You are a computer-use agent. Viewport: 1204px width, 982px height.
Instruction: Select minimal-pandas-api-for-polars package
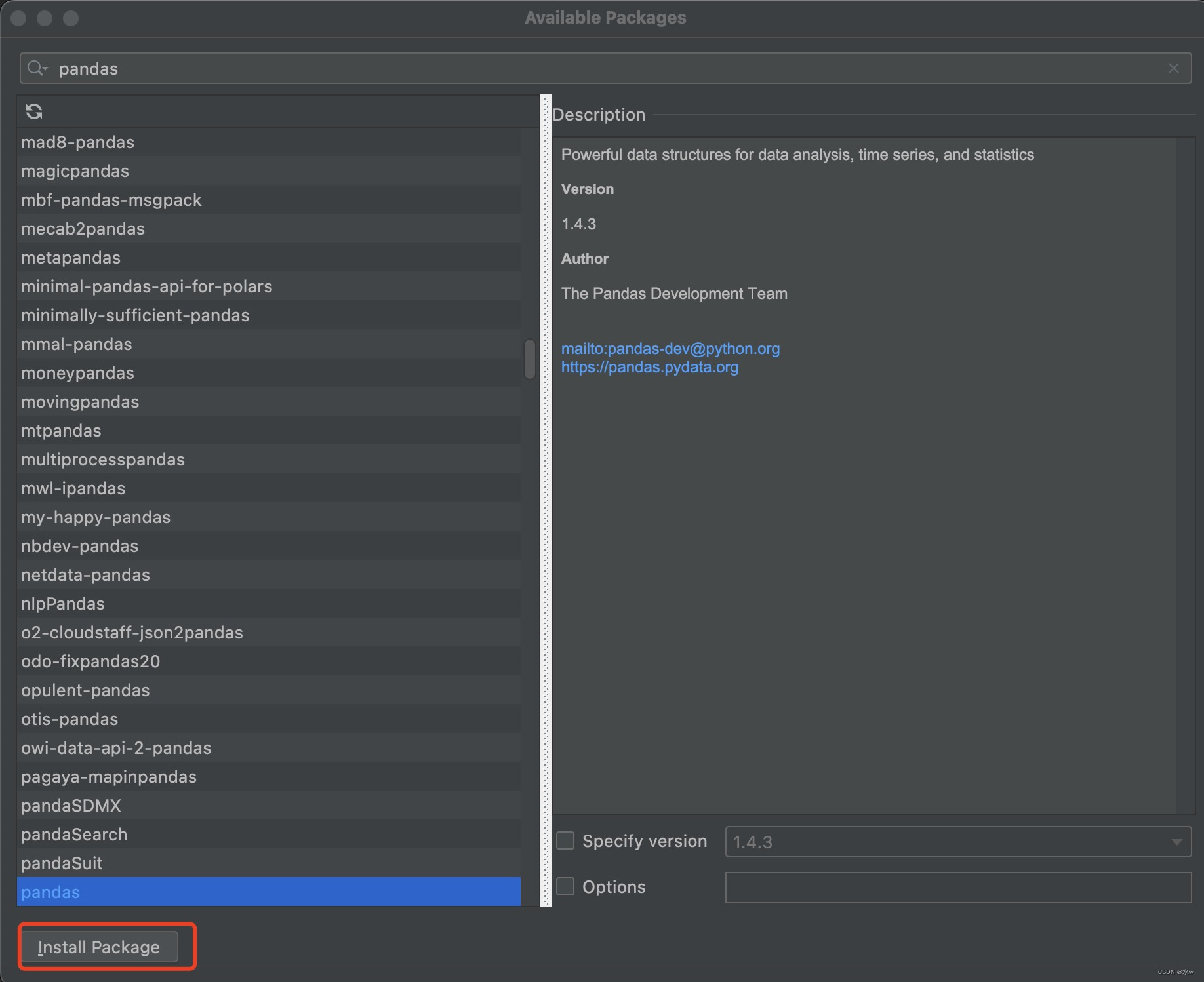[x=269, y=286]
